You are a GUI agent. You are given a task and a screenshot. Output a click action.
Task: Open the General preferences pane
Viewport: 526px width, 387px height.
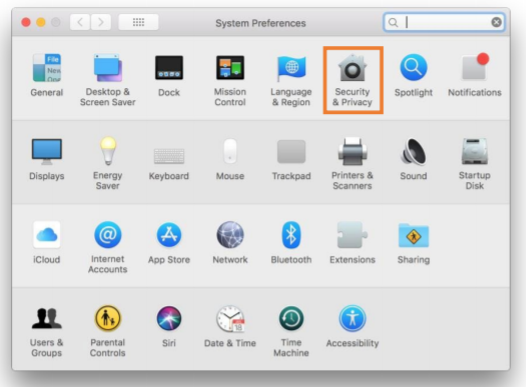pos(47,75)
